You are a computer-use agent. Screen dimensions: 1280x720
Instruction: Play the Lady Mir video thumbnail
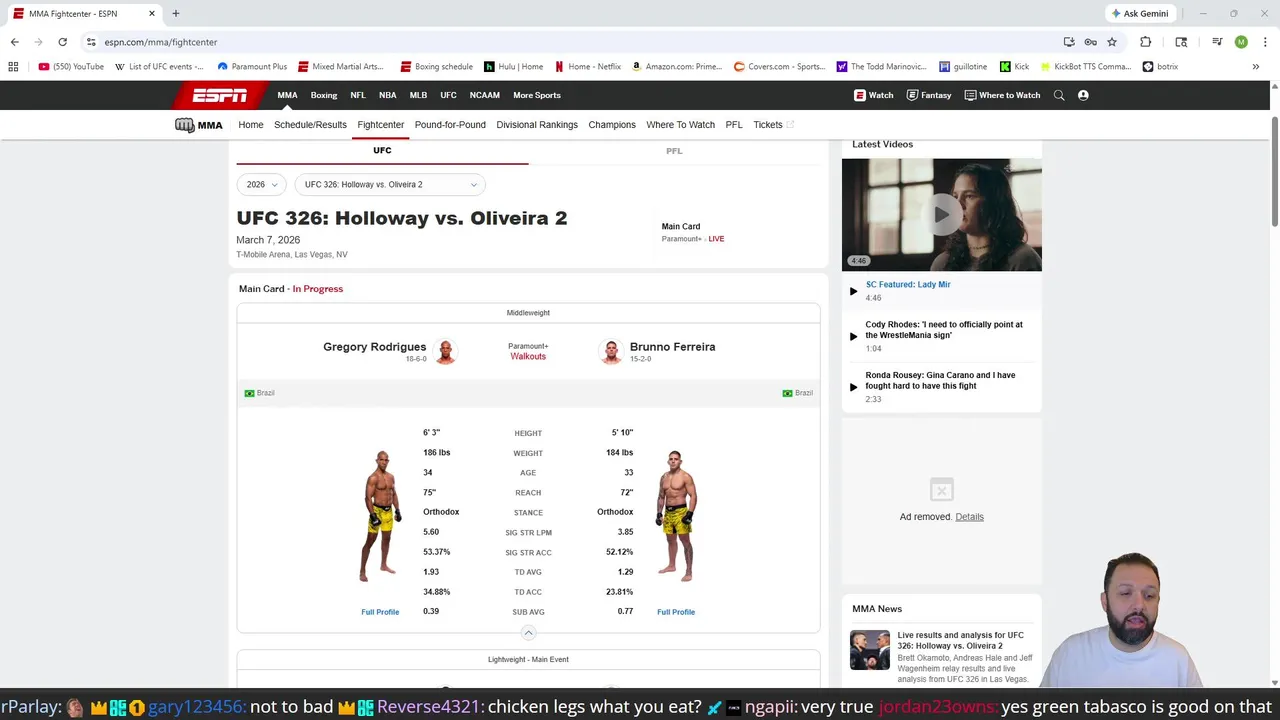coord(941,214)
